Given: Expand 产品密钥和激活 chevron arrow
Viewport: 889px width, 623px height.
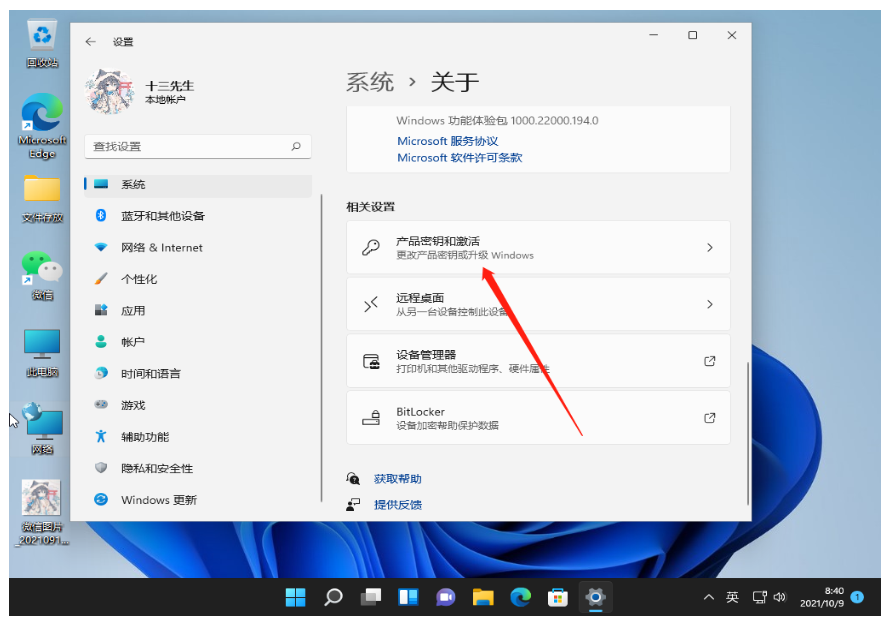Looking at the screenshot, I should click(710, 247).
